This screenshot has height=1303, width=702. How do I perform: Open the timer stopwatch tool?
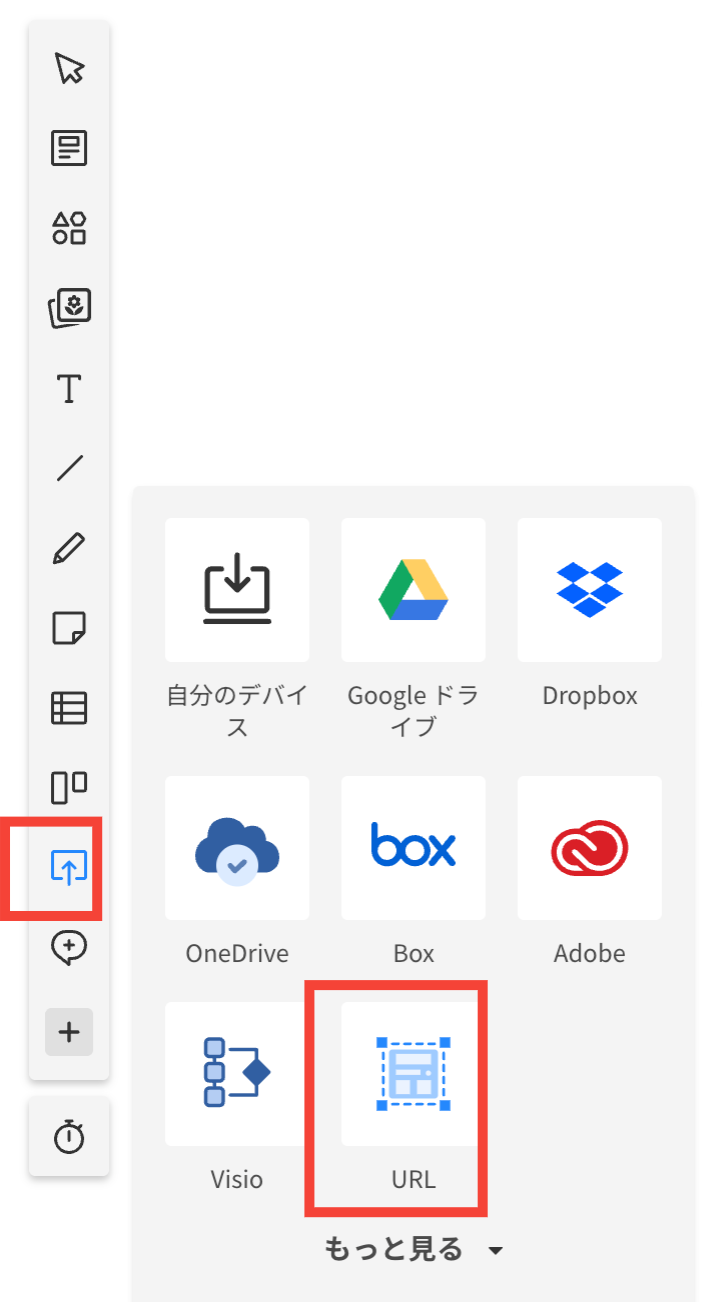(69, 1137)
